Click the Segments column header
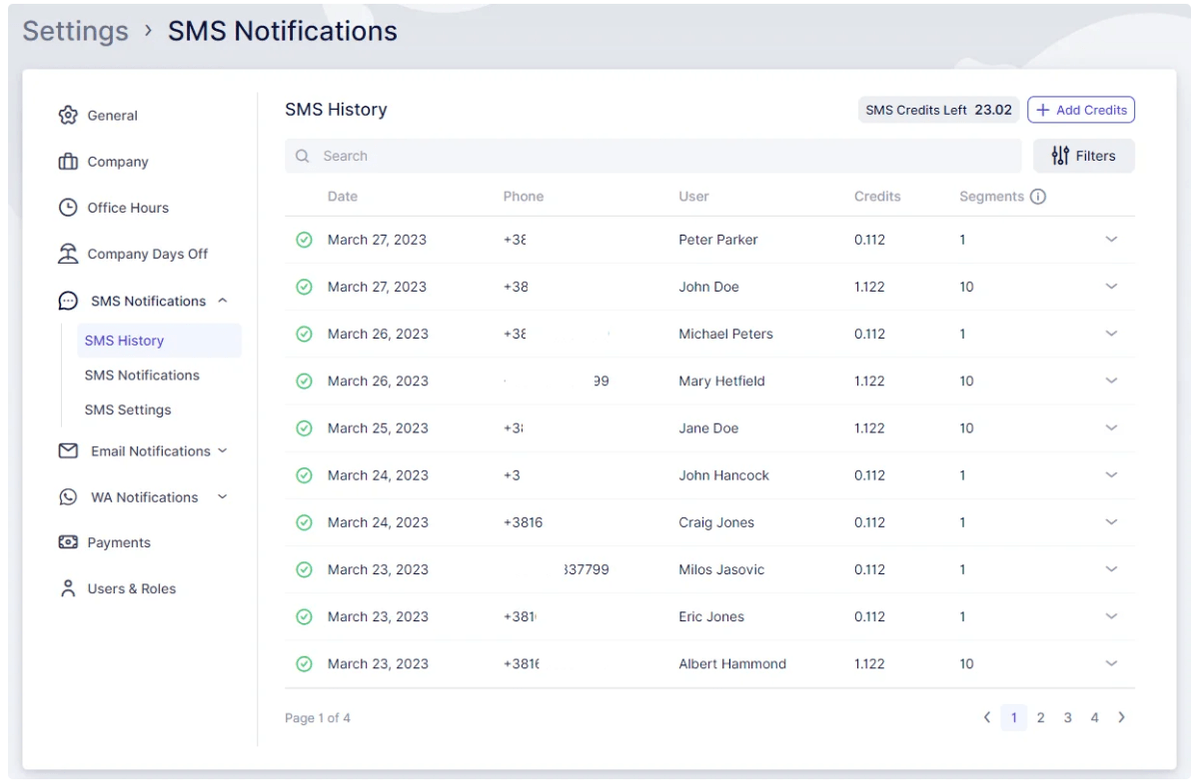Screen dimensions: 1200x784 (x=991, y=197)
